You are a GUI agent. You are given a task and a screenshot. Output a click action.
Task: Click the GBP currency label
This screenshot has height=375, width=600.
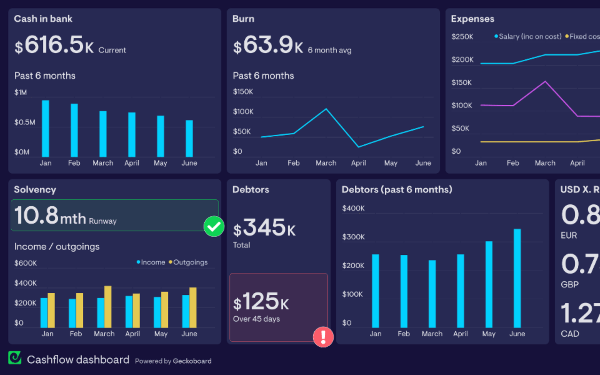coord(569,284)
